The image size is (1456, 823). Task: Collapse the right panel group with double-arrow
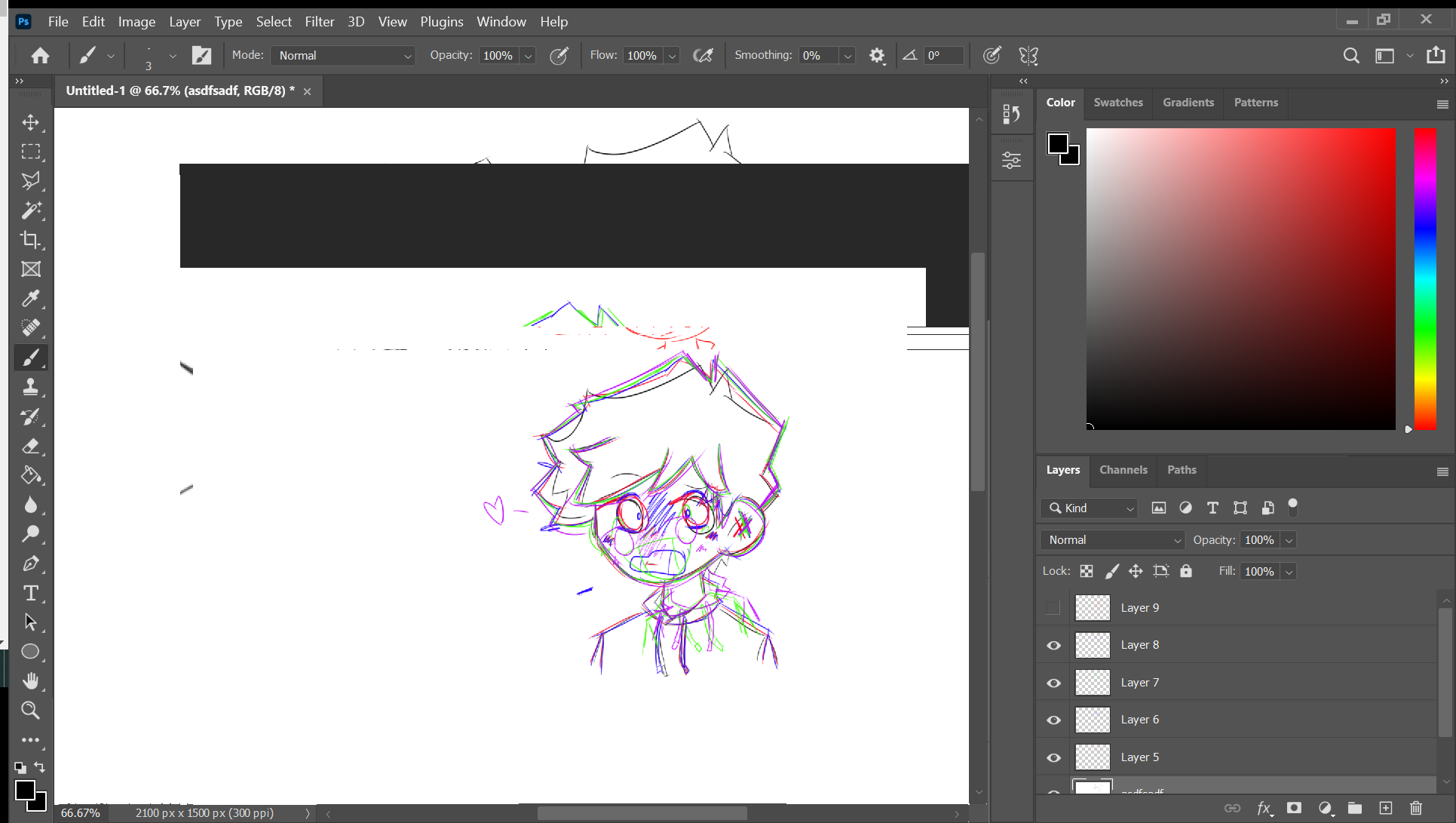click(1022, 81)
